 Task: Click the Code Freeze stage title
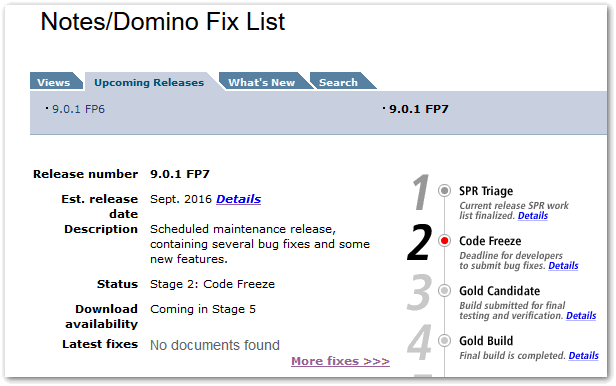(x=490, y=241)
